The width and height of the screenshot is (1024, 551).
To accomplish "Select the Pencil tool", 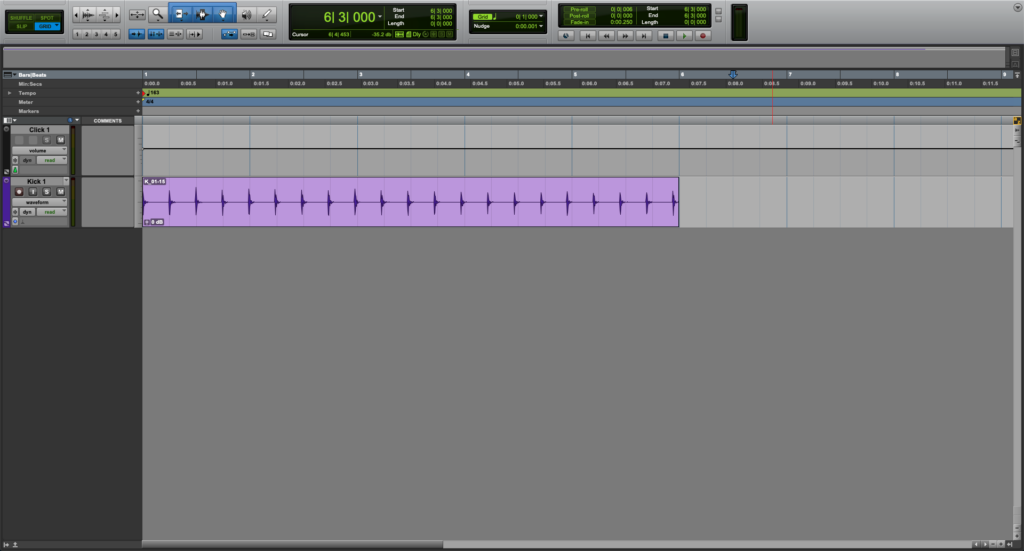I will tap(266, 14).
